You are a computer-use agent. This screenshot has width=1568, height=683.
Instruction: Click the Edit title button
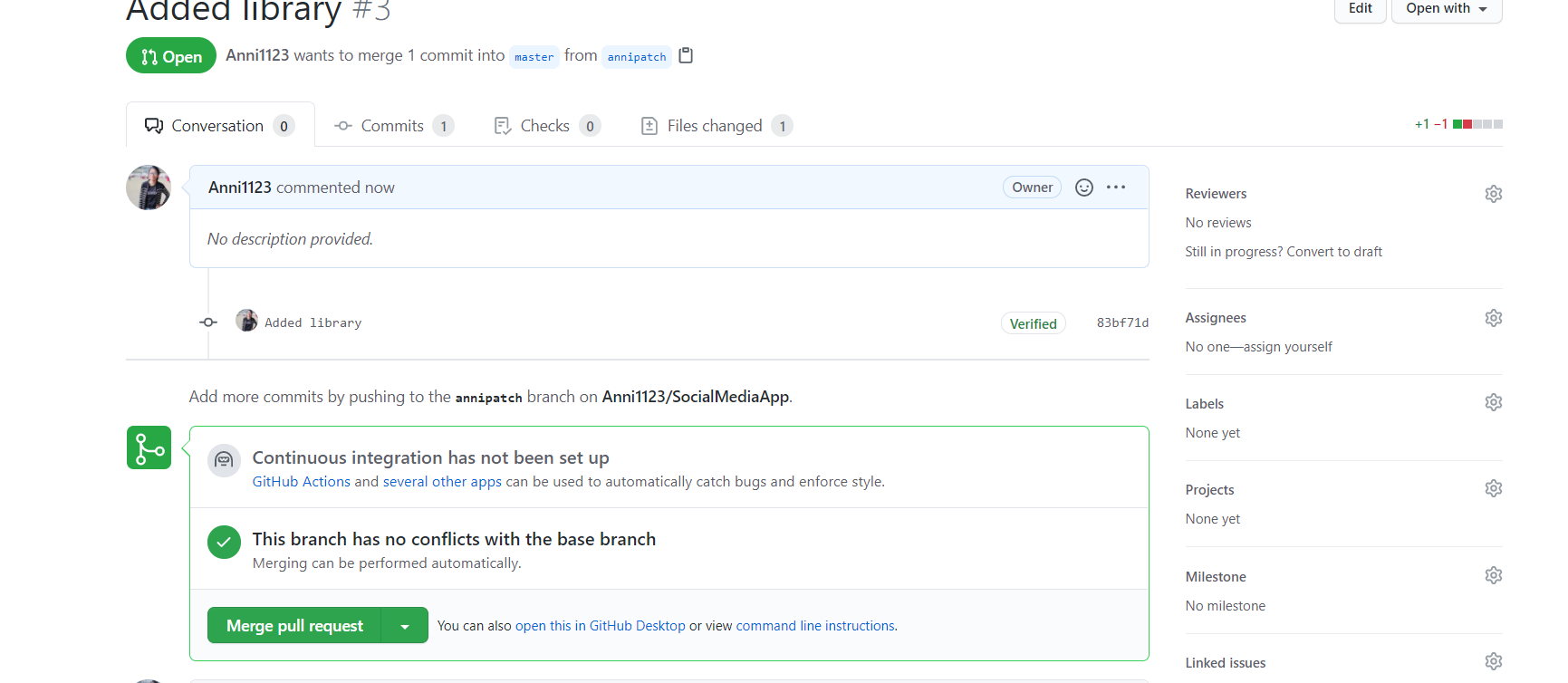(x=1360, y=9)
